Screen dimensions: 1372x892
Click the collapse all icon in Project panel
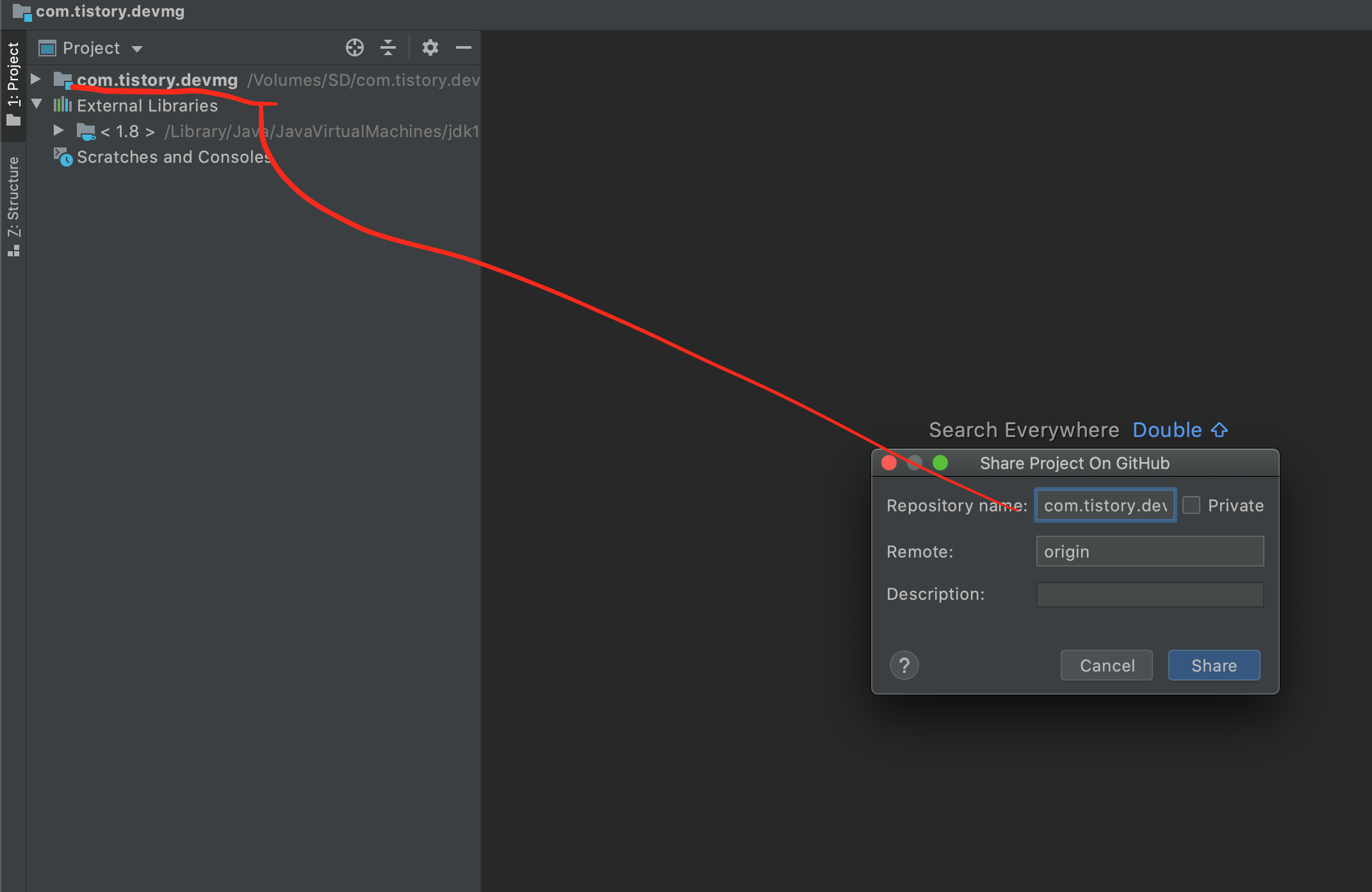click(388, 47)
